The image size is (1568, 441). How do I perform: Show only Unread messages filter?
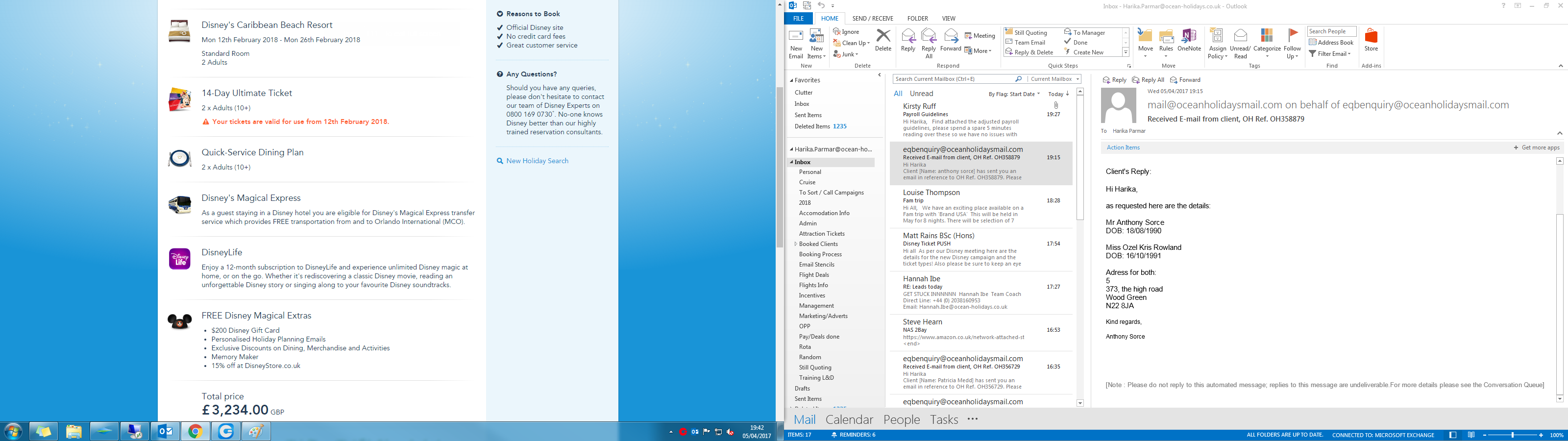[x=921, y=94]
